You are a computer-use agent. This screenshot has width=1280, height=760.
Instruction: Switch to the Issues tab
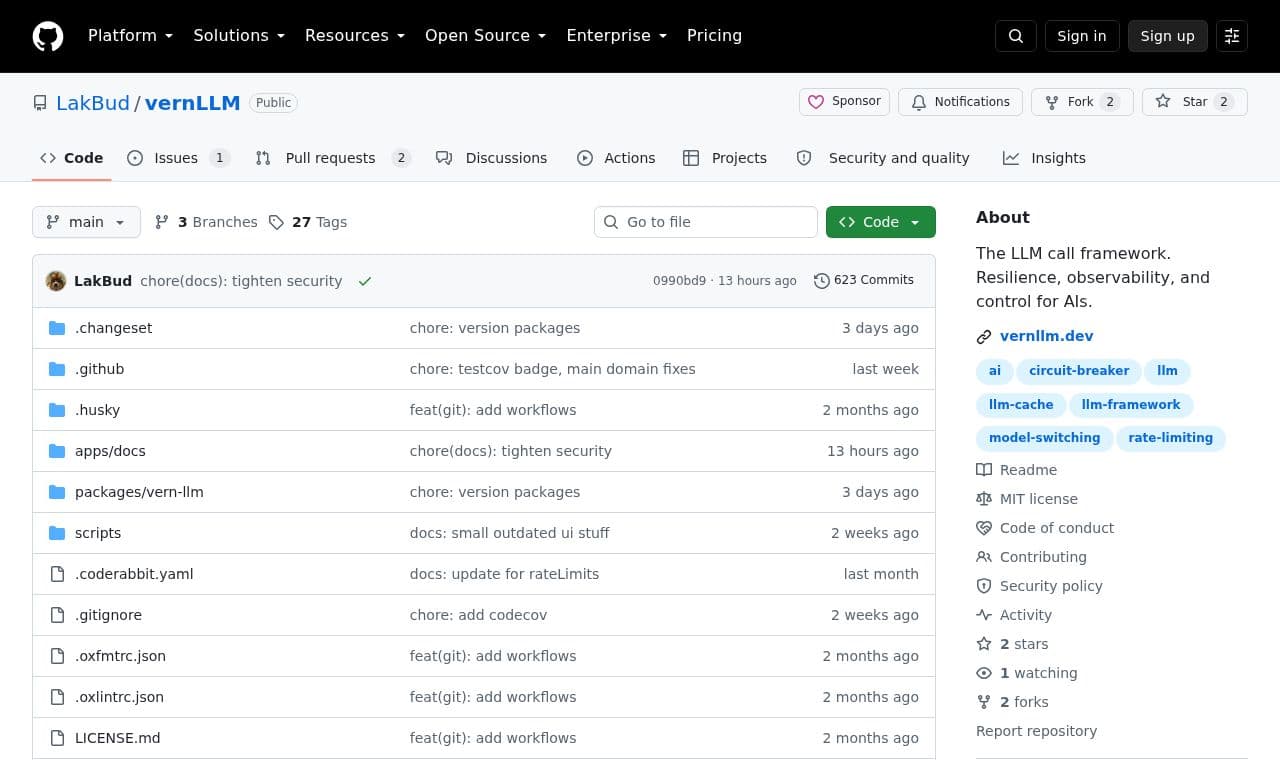[179, 158]
